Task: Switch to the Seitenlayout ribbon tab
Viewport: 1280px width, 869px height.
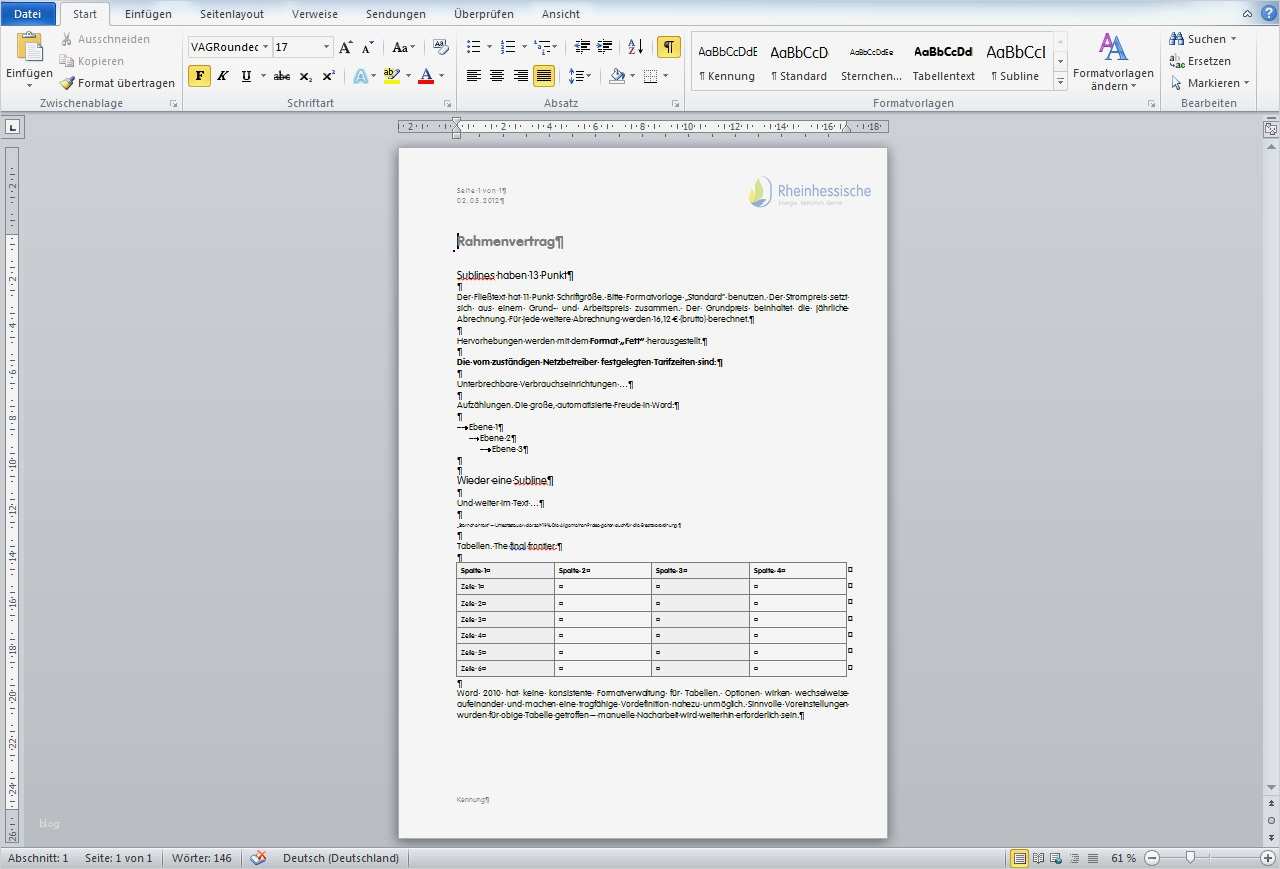Action: click(231, 14)
